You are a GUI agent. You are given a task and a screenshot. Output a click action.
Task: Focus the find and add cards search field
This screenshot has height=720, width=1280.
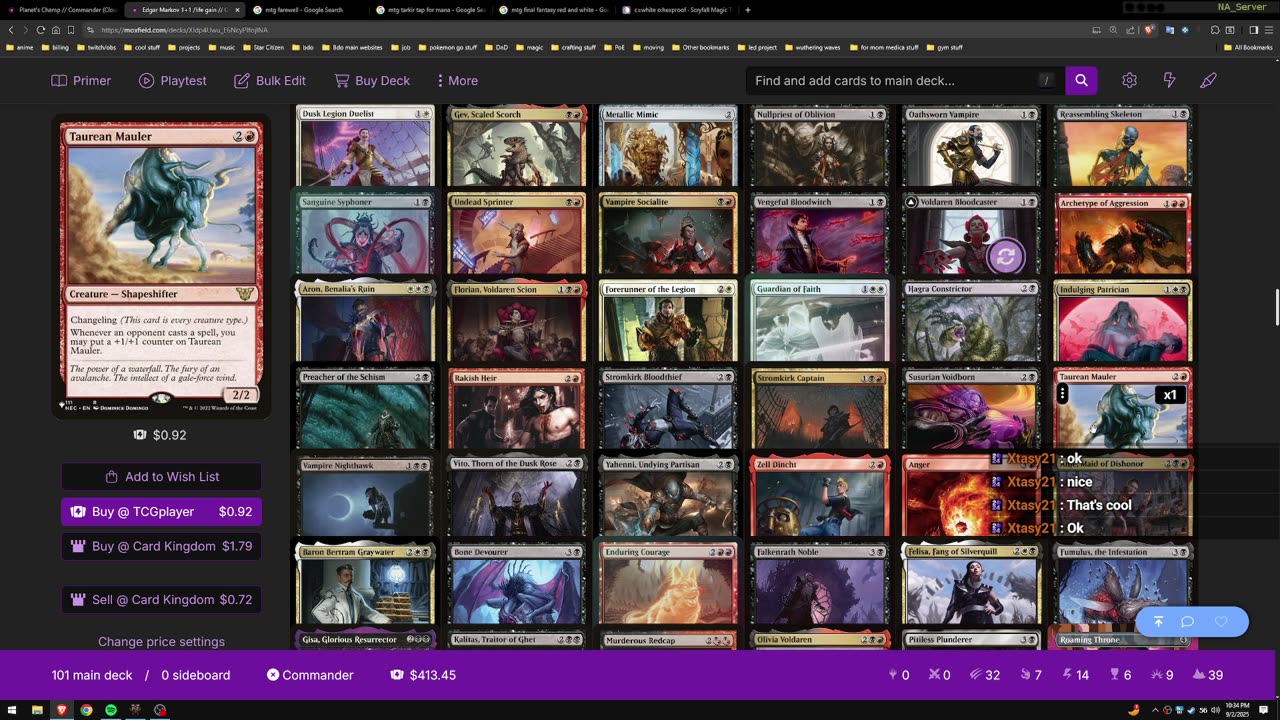[905, 80]
